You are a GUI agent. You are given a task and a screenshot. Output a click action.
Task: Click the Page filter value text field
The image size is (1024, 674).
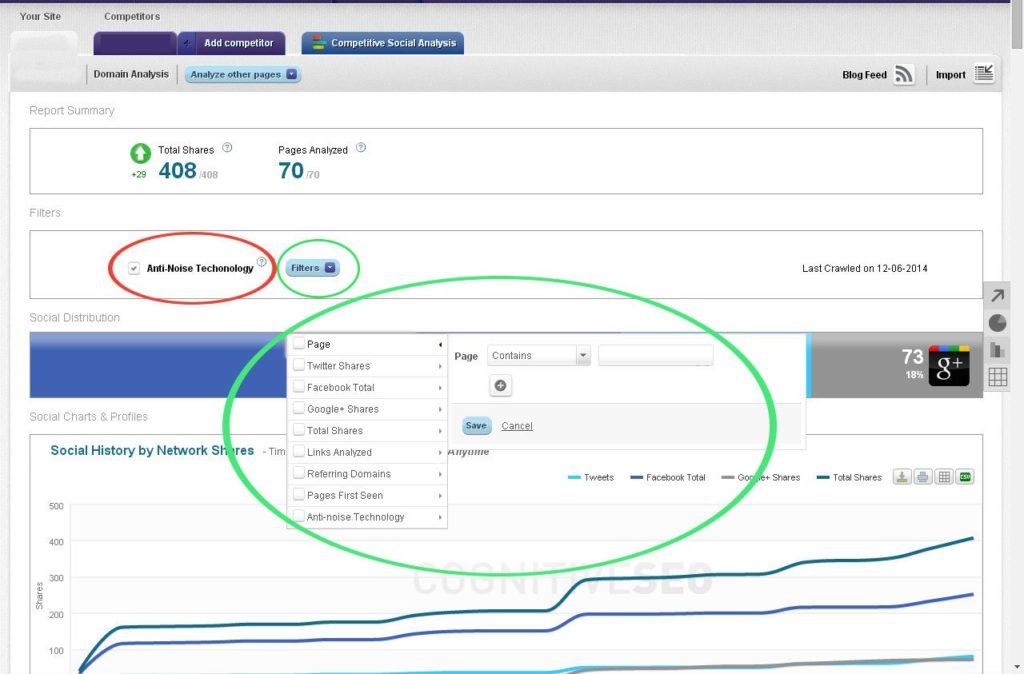656,355
